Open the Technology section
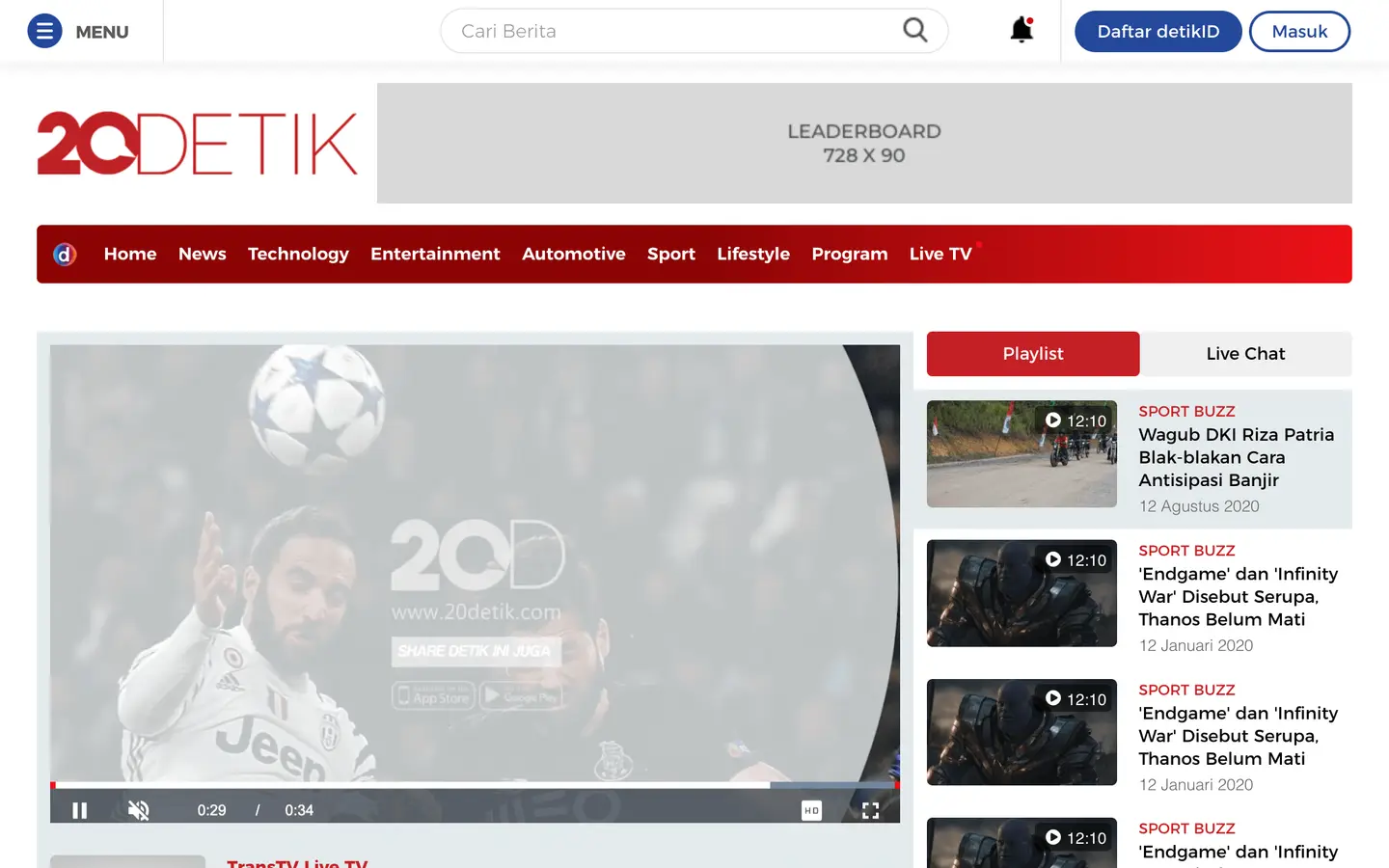The height and width of the screenshot is (868, 1389). click(298, 254)
